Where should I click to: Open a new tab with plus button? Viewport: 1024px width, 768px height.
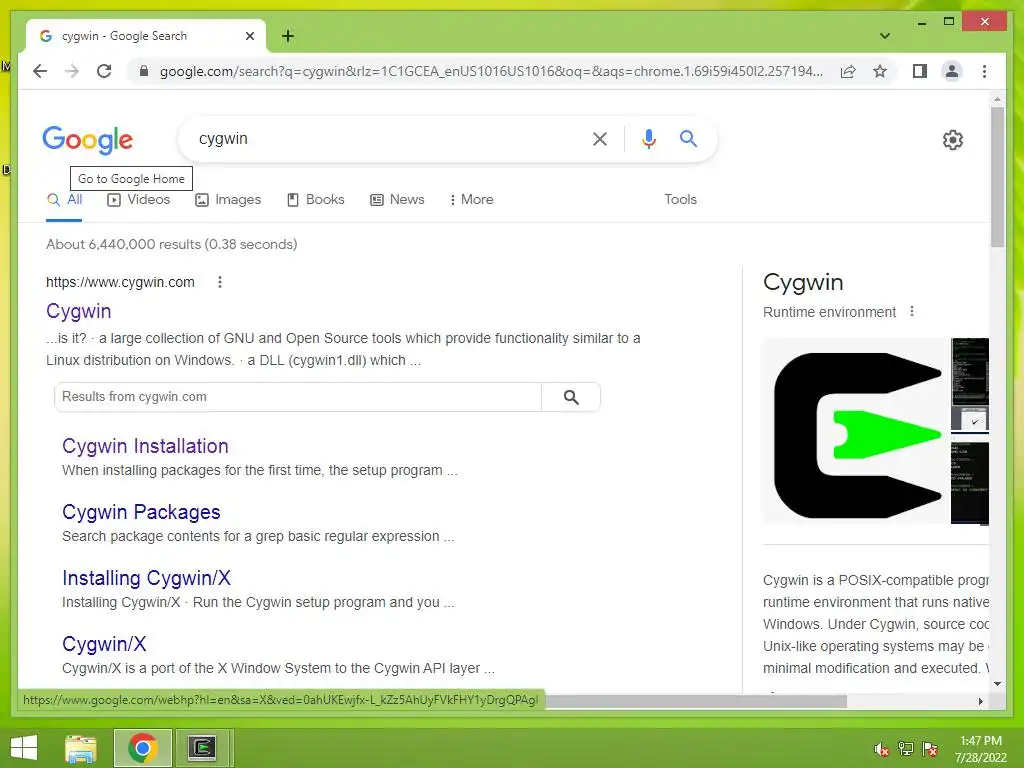tap(288, 36)
